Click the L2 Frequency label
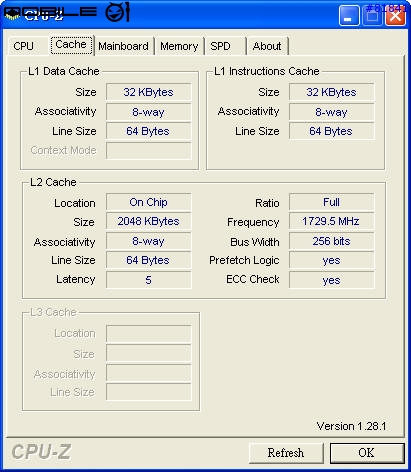Screen dimensions: 411x472 point(253,222)
